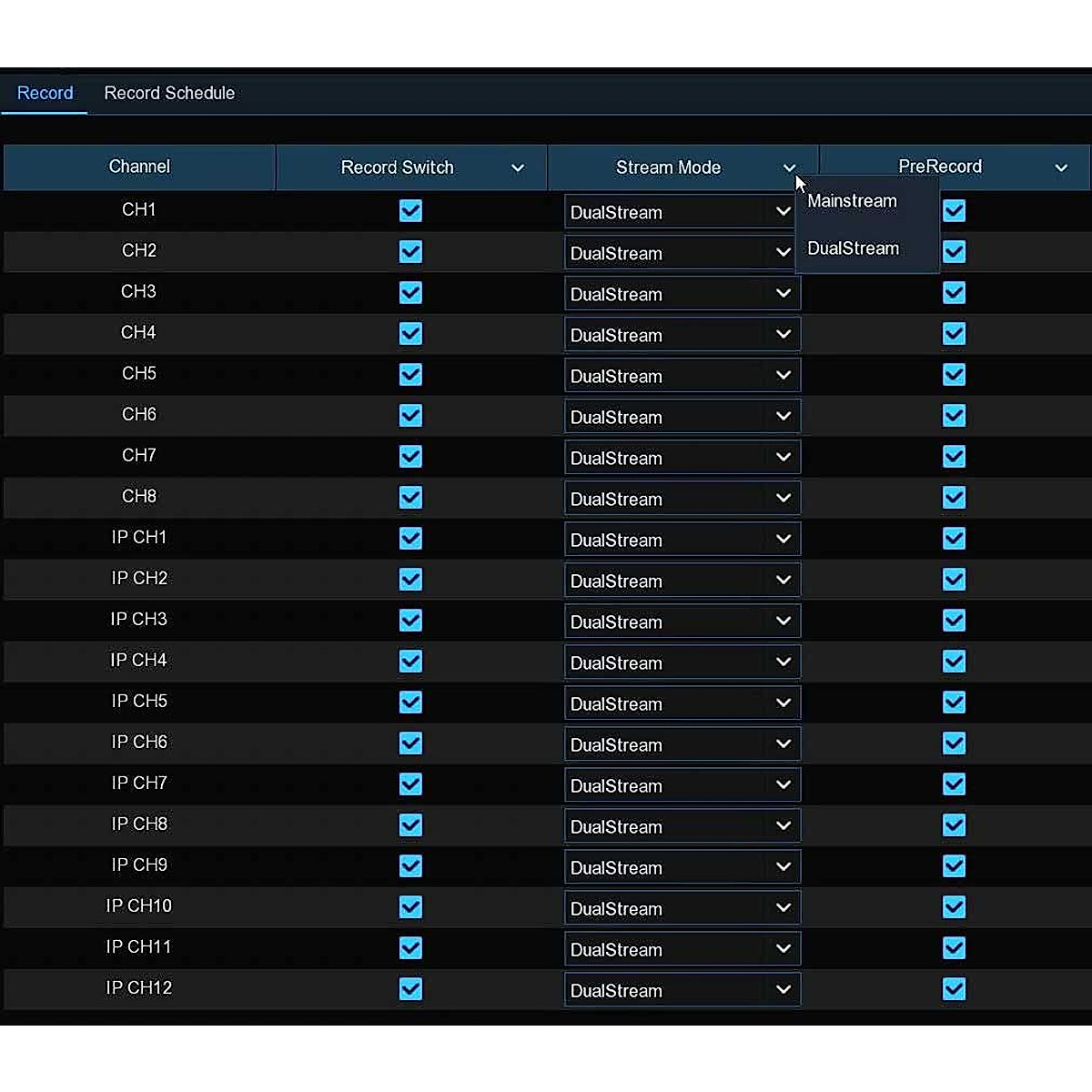Expand Stream Mode dropdown for IP CH1
Viewport: 1092px width, 1092px height.
coord(682,540)
